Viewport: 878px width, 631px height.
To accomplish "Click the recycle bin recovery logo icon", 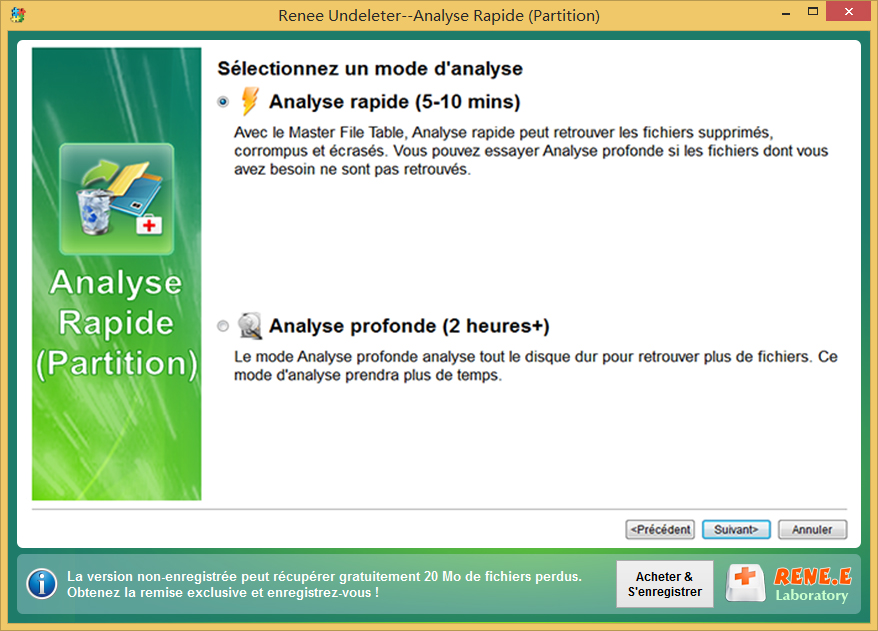I will (x=116, y=199).
